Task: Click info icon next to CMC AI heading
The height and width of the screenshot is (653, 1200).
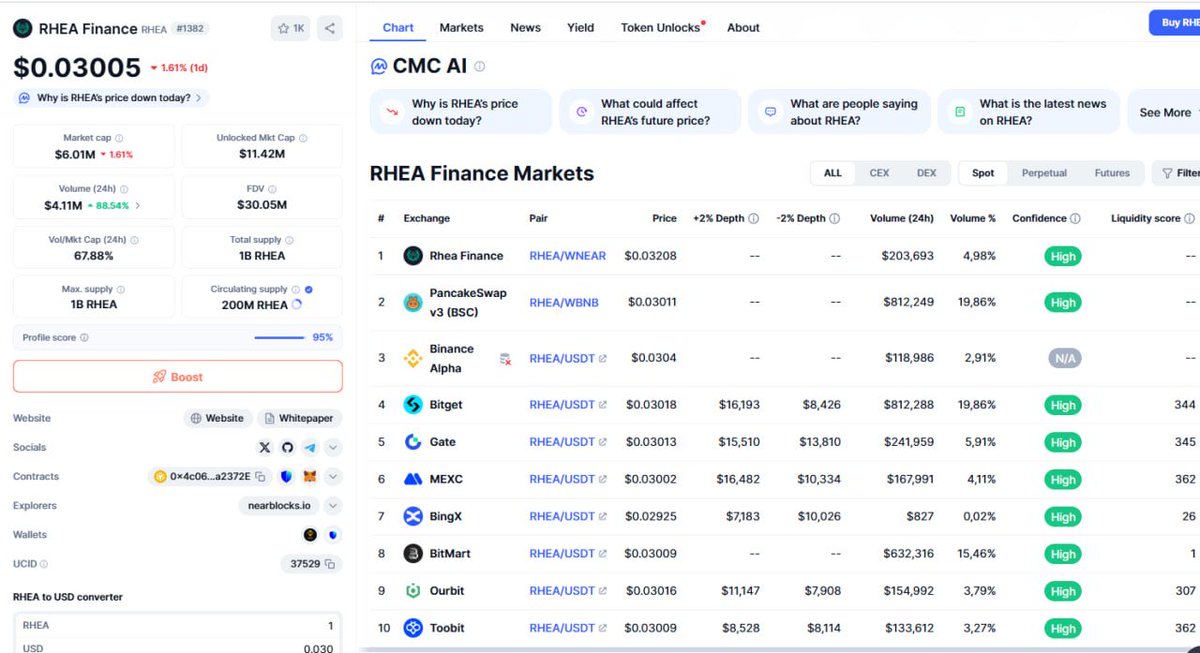Action: 480,67
